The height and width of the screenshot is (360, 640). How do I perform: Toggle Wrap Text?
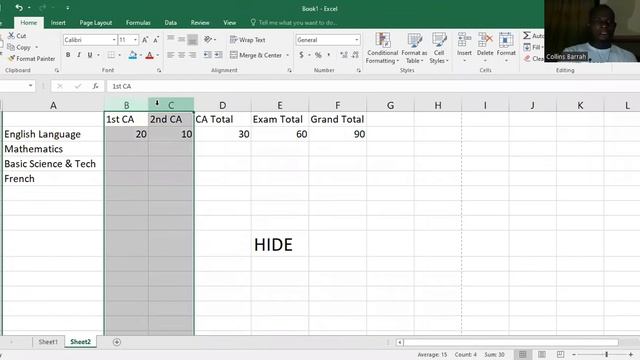coord(248,40)
